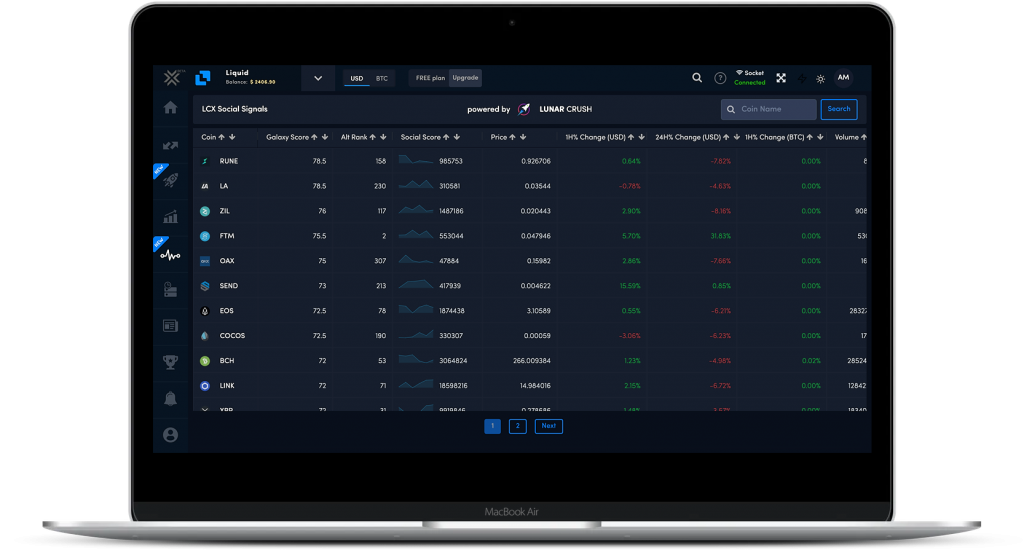Click BCH's price 266.009384
Screen dimensions: 1024x550
[x=532, y=361]
